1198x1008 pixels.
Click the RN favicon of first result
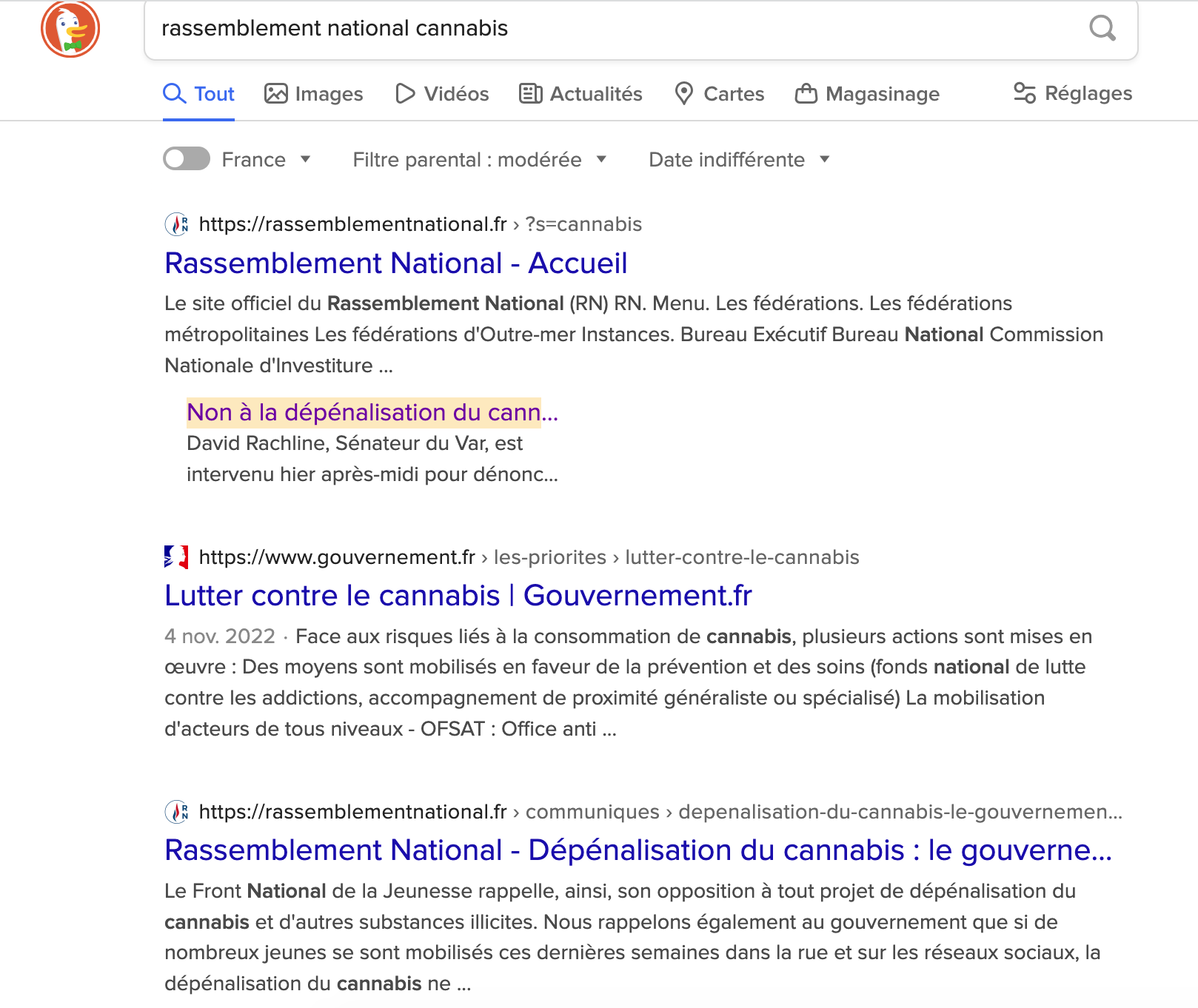pyautogui.click(x=176, y=224)
